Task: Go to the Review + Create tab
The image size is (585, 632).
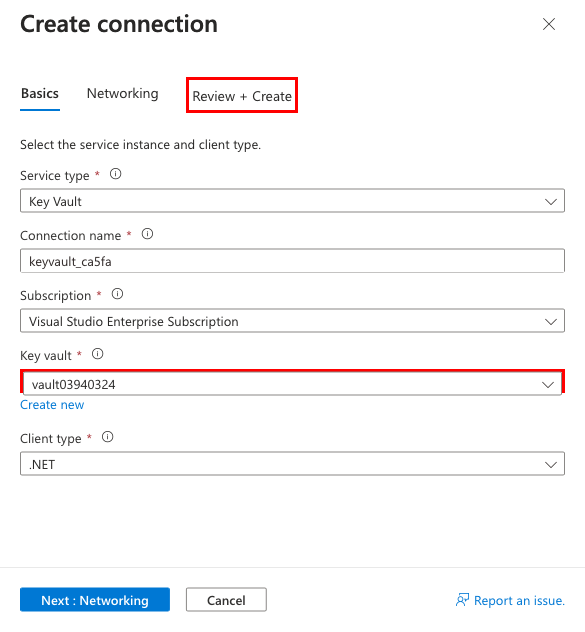Action: point(242,96)
